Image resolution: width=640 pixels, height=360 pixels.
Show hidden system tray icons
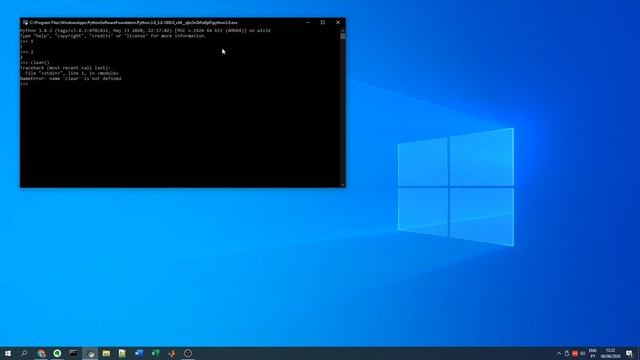pos(559,353)
